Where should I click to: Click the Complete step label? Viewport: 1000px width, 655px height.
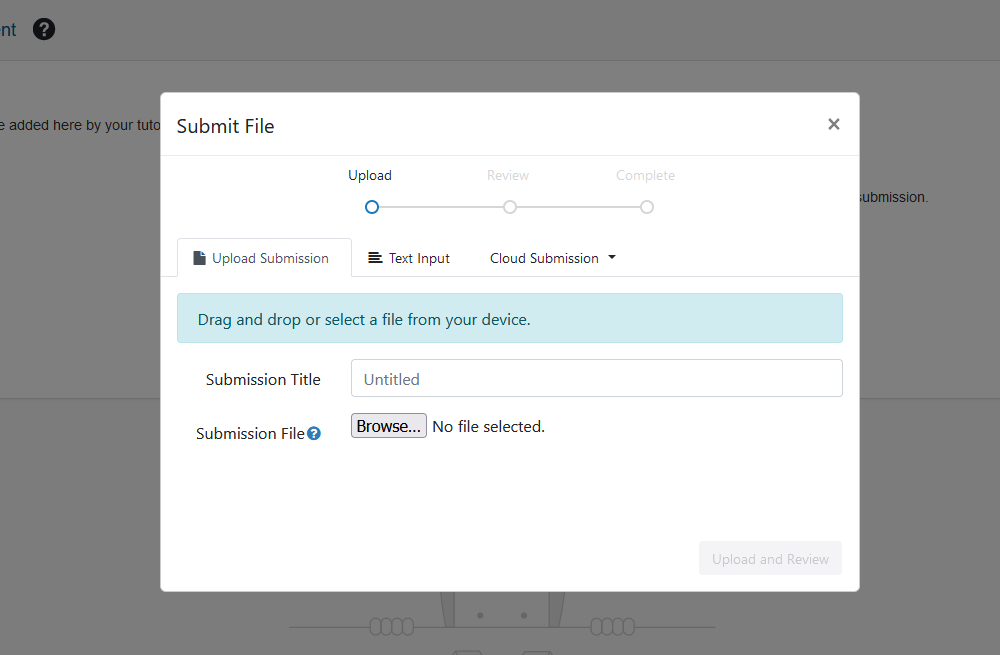(x=645, y=175)
